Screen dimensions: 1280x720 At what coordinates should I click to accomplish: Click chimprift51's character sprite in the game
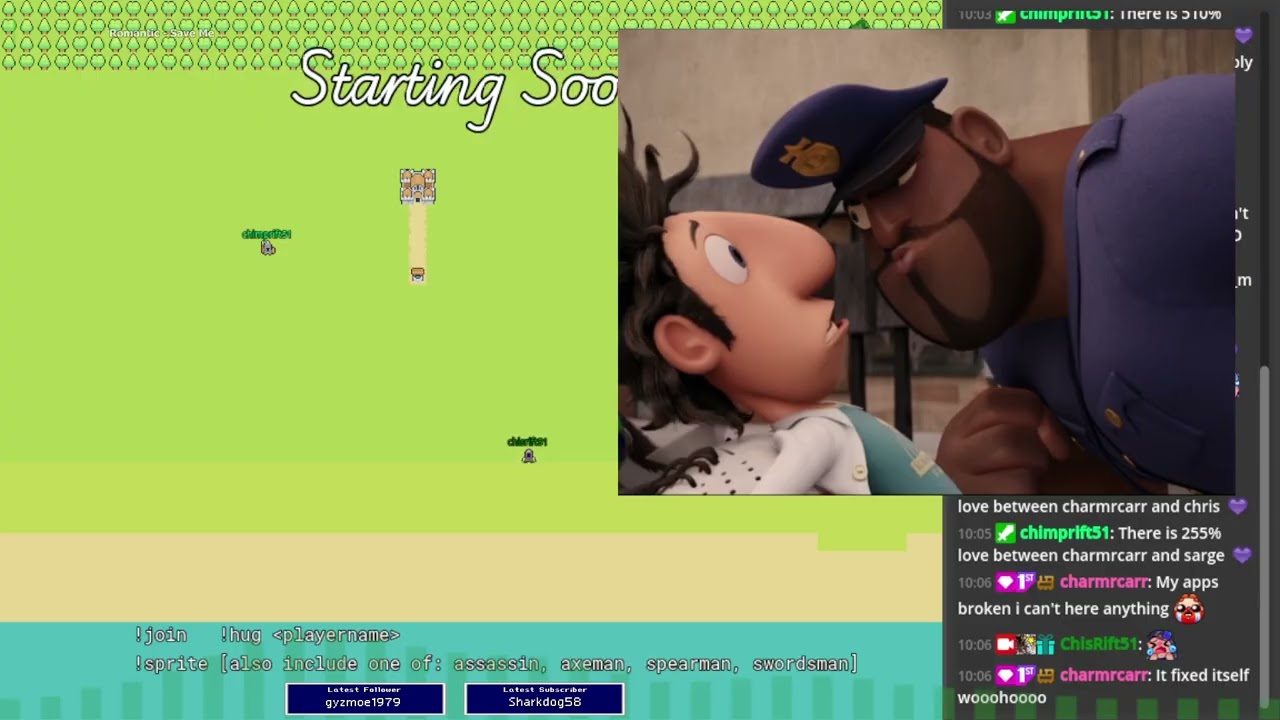coord(267,248)
